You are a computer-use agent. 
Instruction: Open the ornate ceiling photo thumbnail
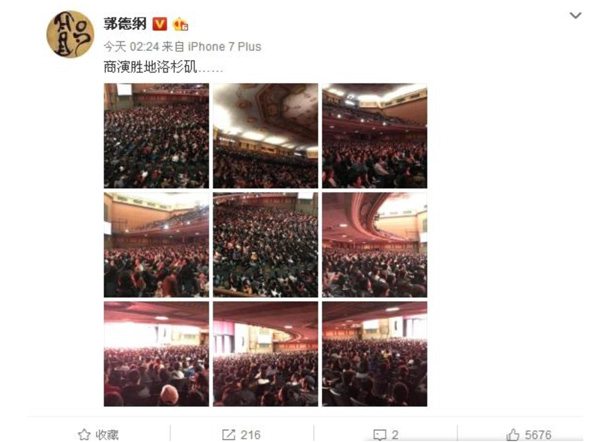coord(266,135)
